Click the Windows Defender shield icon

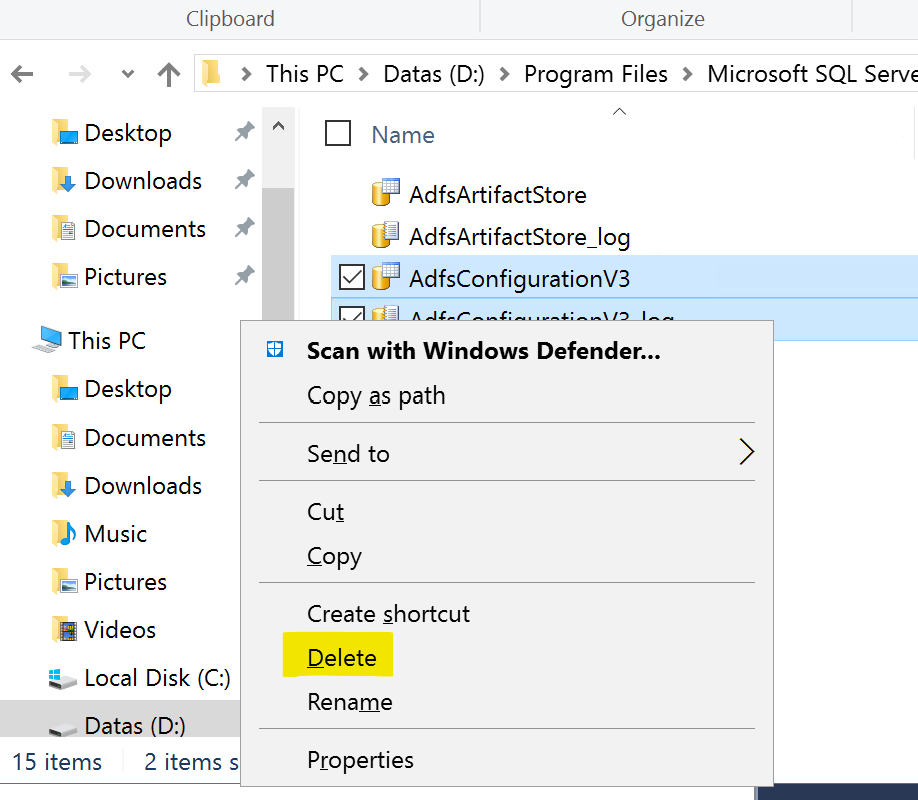[x=275, y=349]
